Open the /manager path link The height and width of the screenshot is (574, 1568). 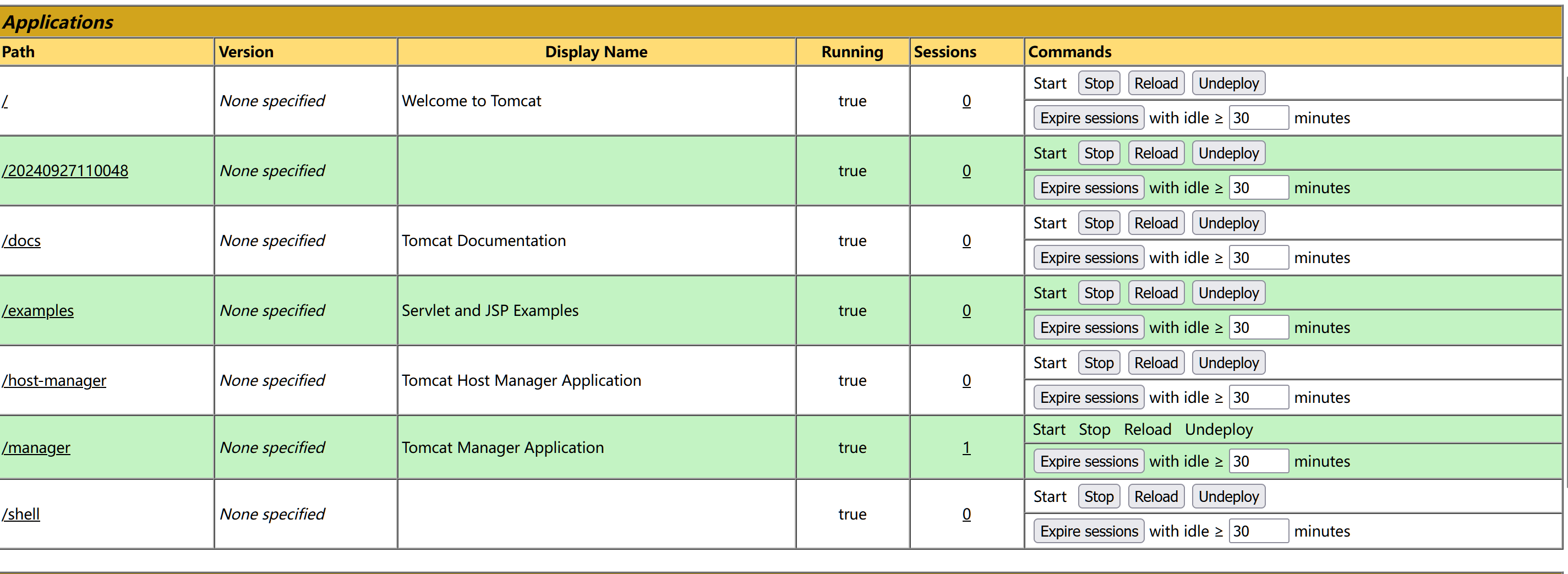pyautogui.click(x=36, y=448)
